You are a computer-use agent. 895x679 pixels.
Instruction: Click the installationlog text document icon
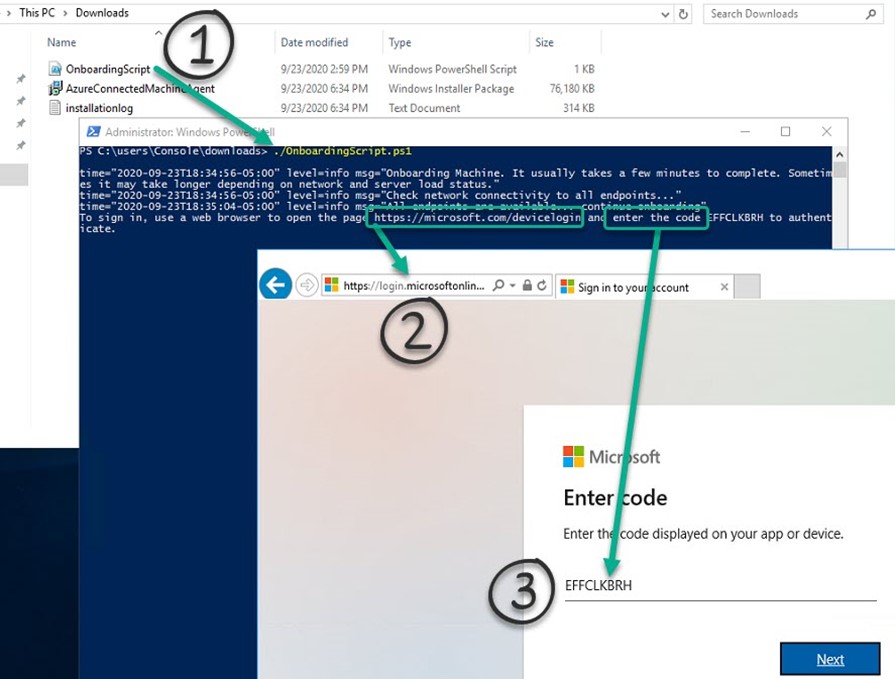(x=55, y=108)
